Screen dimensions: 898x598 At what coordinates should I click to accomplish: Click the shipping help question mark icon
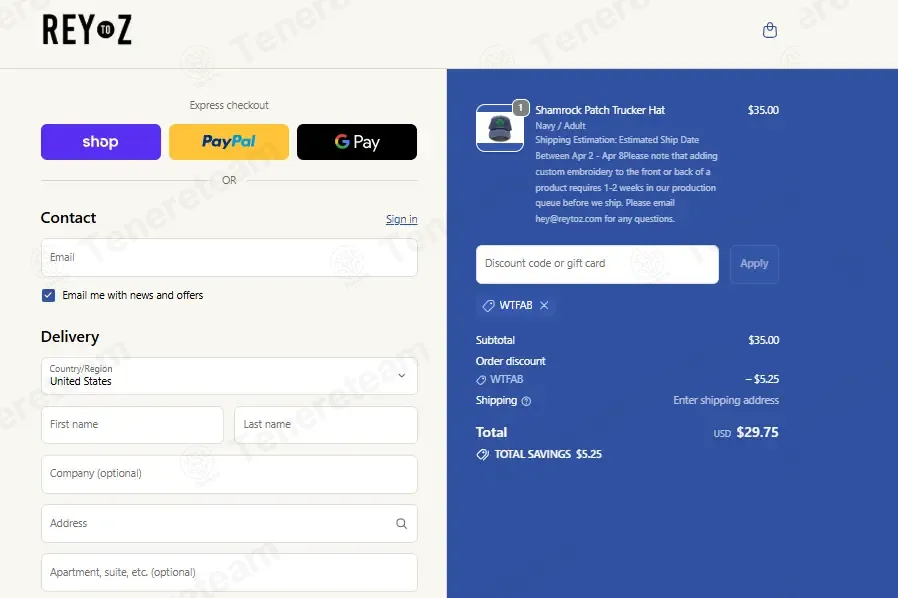click(526, 401)
